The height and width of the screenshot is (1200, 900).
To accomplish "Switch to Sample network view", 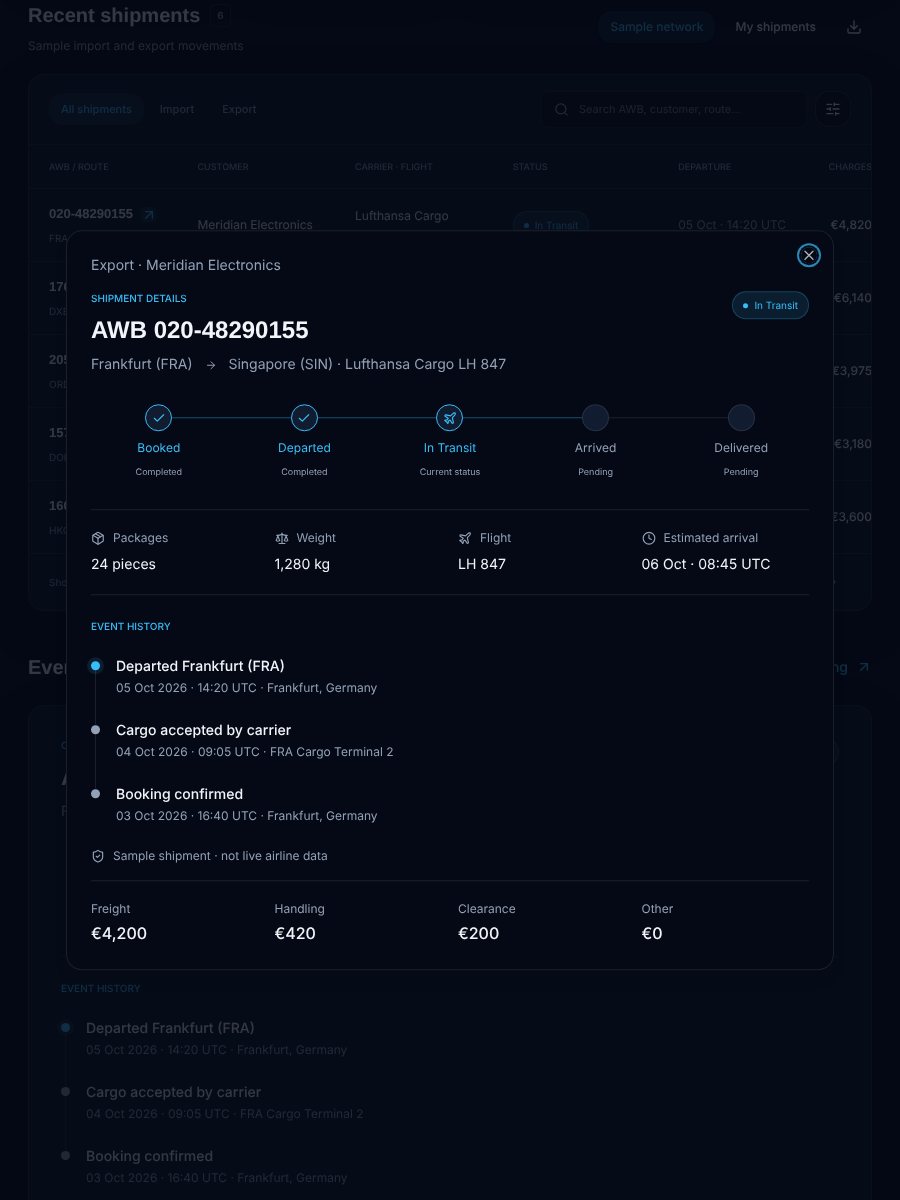I will (x=657, y=27).
